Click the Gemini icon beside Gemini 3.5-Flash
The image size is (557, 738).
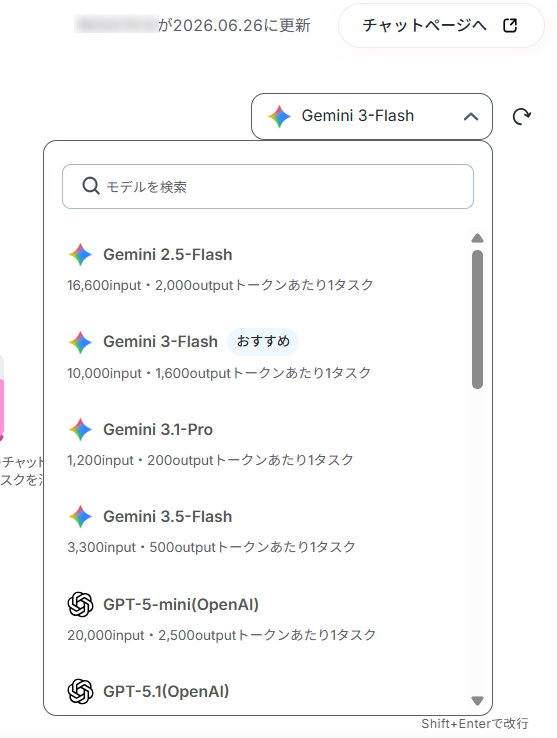coord(81,516)
